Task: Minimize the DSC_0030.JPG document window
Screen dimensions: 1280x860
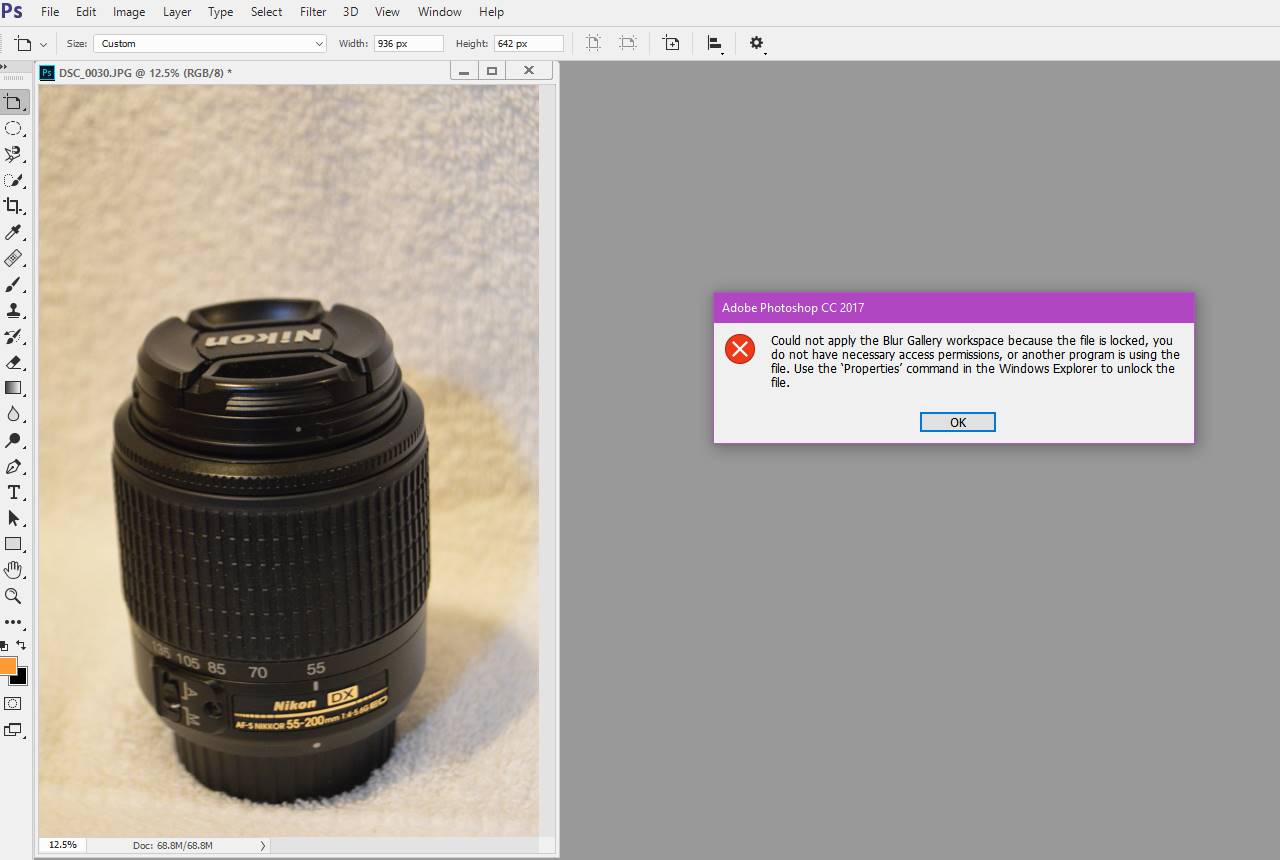Action: 463,70
